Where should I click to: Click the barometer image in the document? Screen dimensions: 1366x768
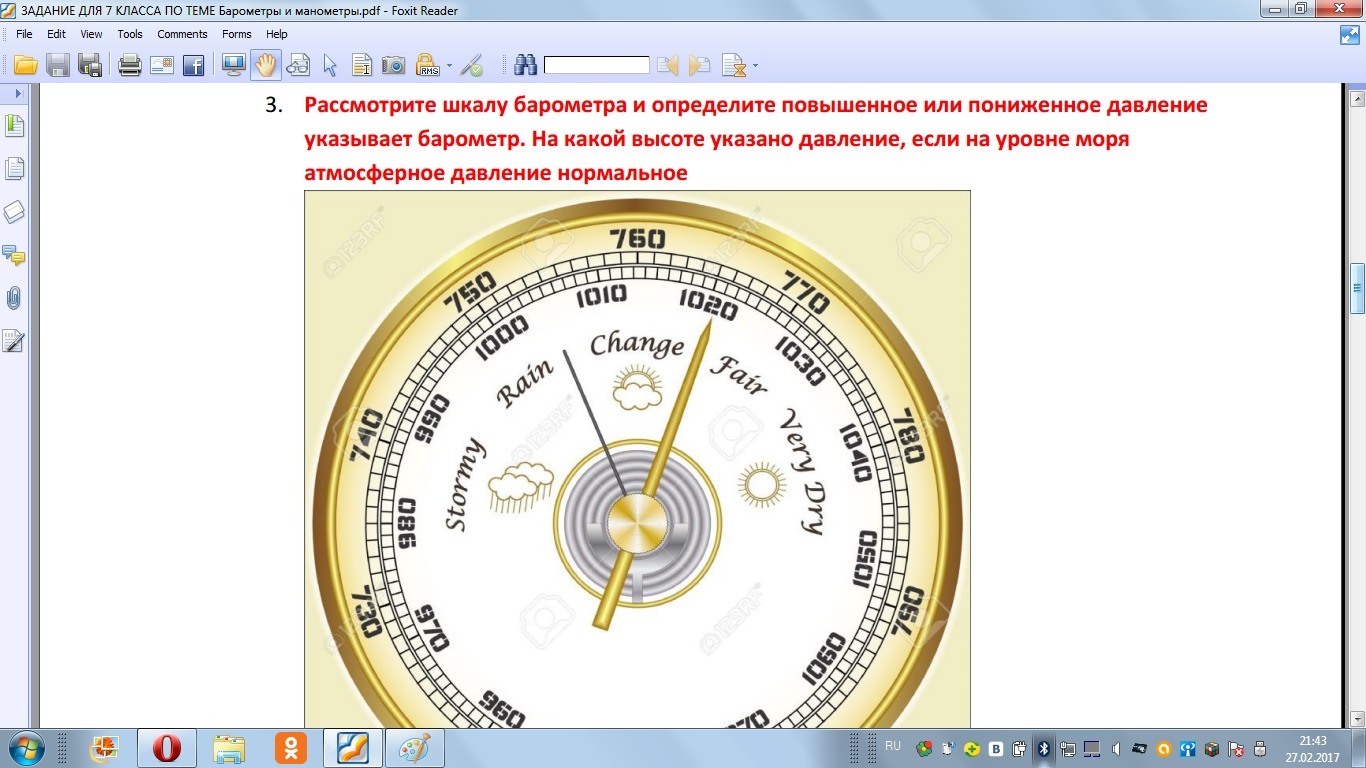click(x=637, y=459)
